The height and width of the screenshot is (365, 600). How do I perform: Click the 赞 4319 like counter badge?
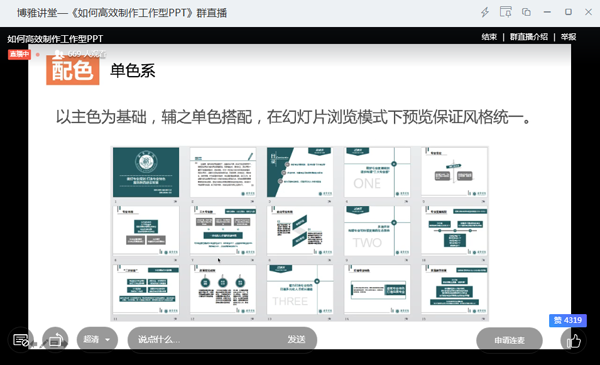click(568, 320)
